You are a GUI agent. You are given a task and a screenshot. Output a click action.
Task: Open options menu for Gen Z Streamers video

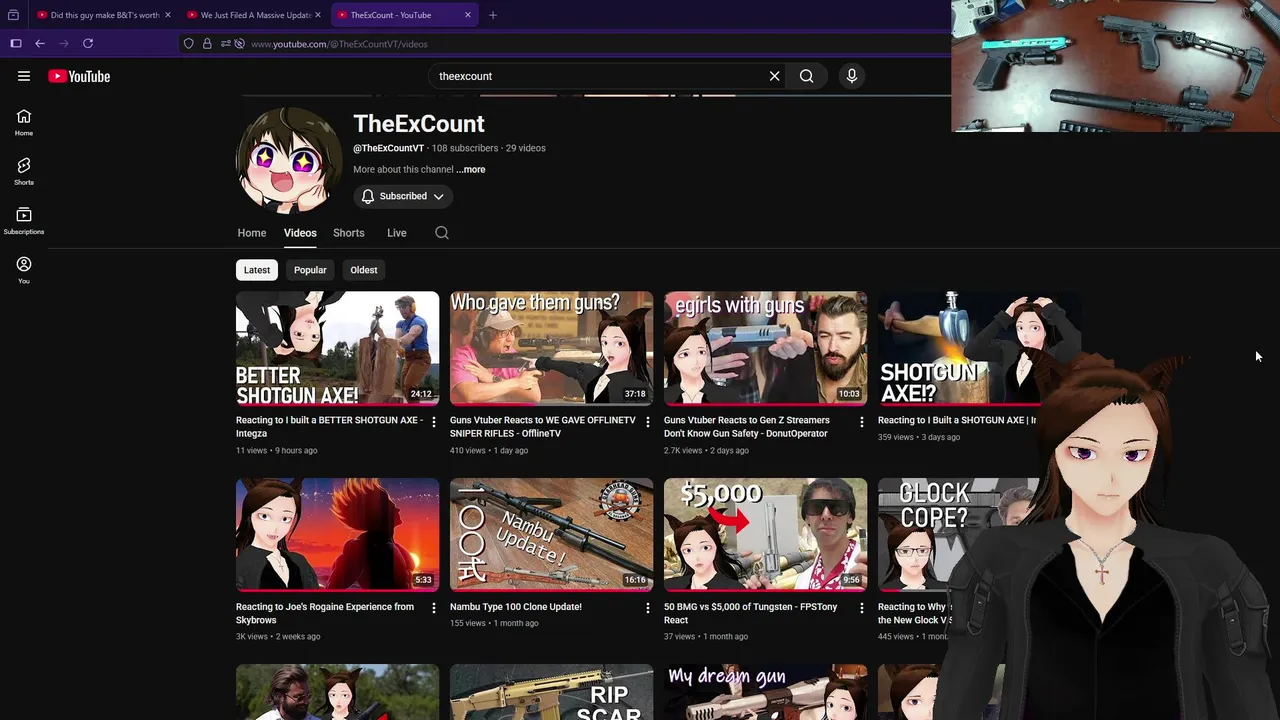tap(861, 422)
